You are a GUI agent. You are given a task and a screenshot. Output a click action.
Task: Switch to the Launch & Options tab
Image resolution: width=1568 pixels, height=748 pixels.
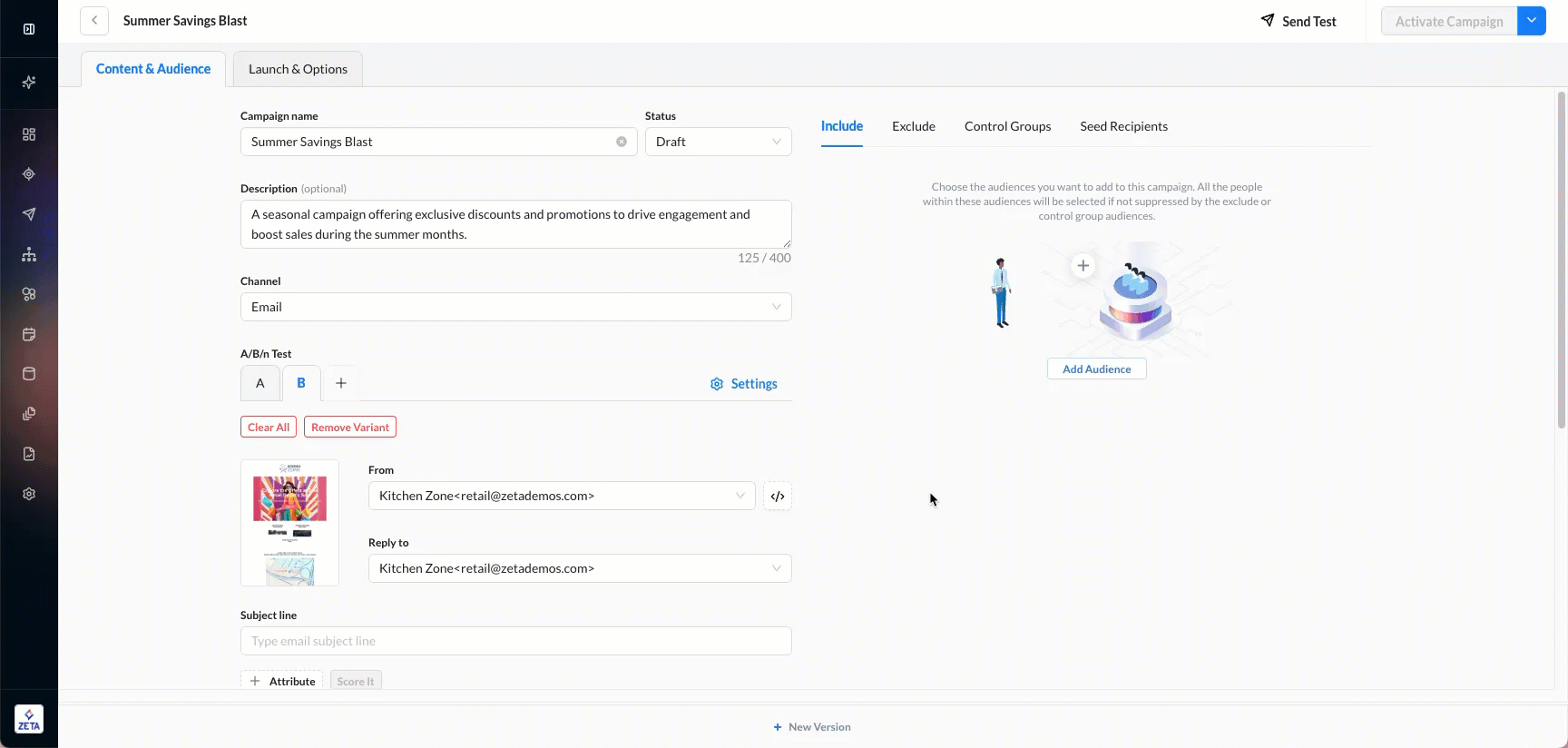298,69
